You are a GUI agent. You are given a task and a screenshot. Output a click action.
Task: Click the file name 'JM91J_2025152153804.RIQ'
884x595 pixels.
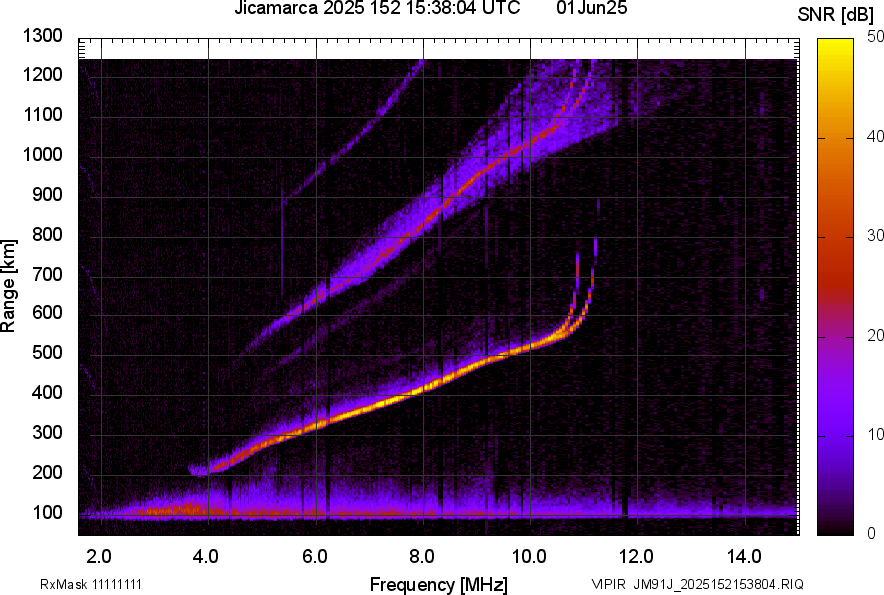click(x=718, y=584)
